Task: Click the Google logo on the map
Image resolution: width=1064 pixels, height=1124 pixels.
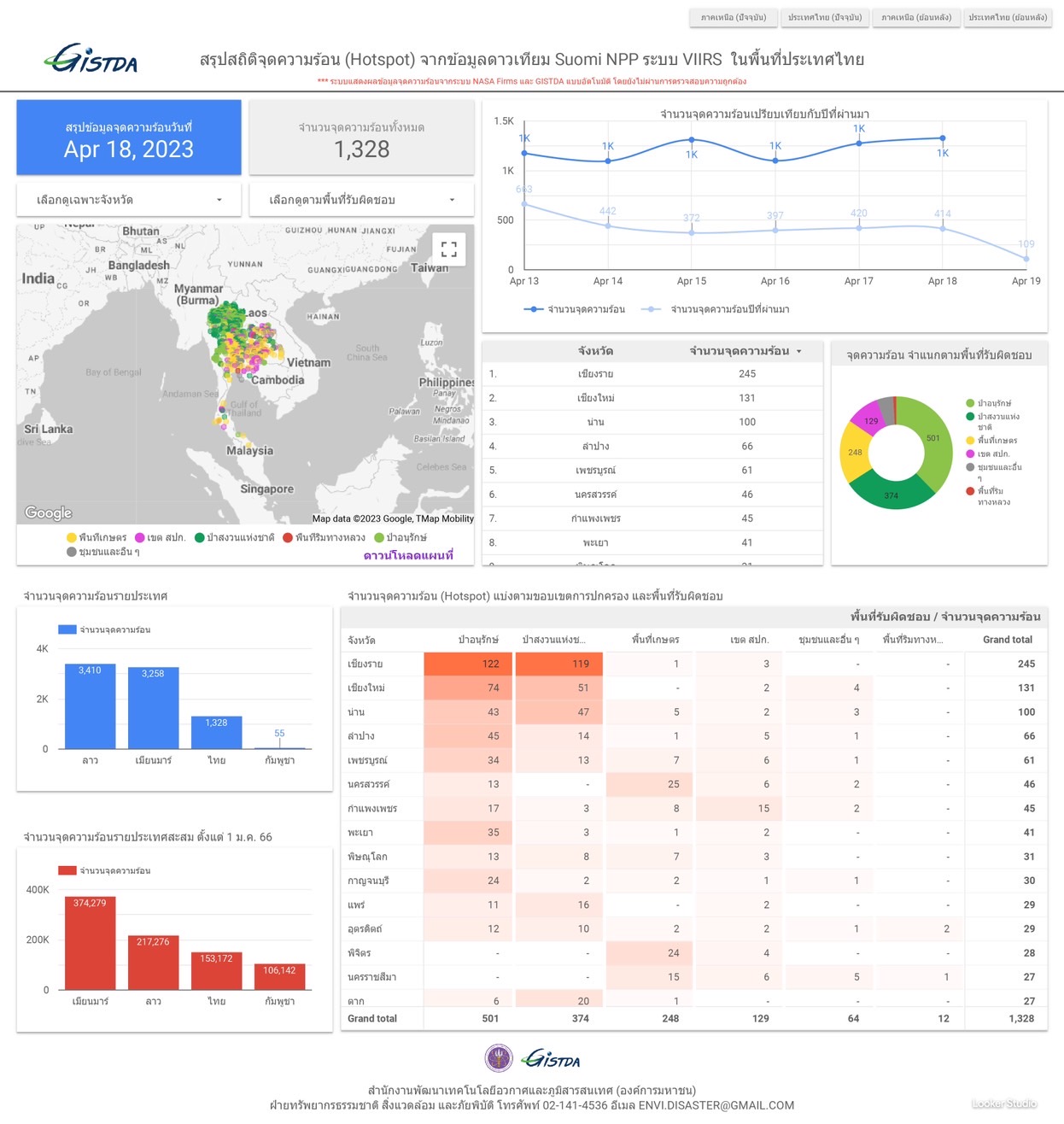Action: click(x=49, y=512)
